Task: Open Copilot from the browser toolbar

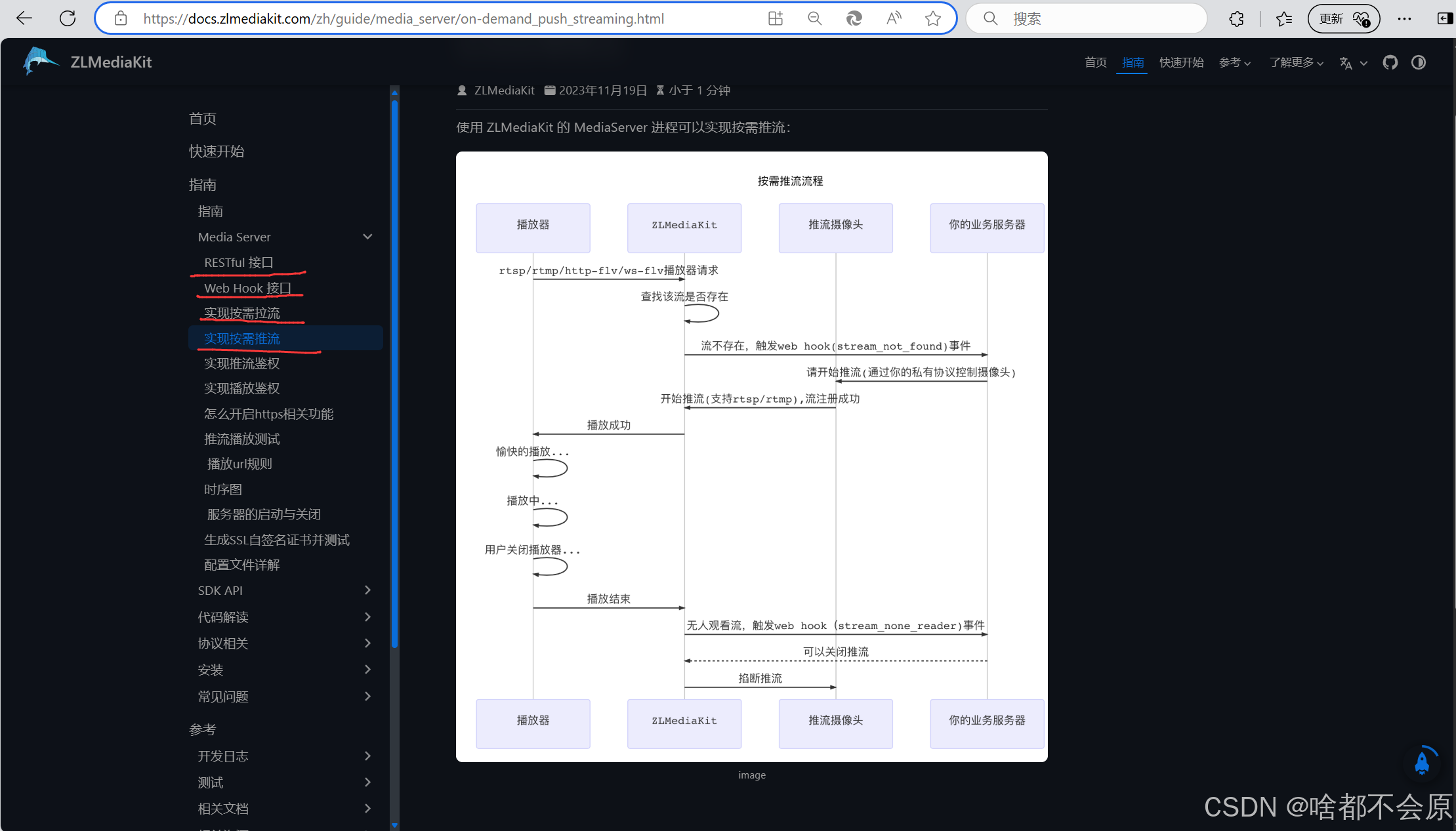Action: pyautogui.click(x=854, y=18)
